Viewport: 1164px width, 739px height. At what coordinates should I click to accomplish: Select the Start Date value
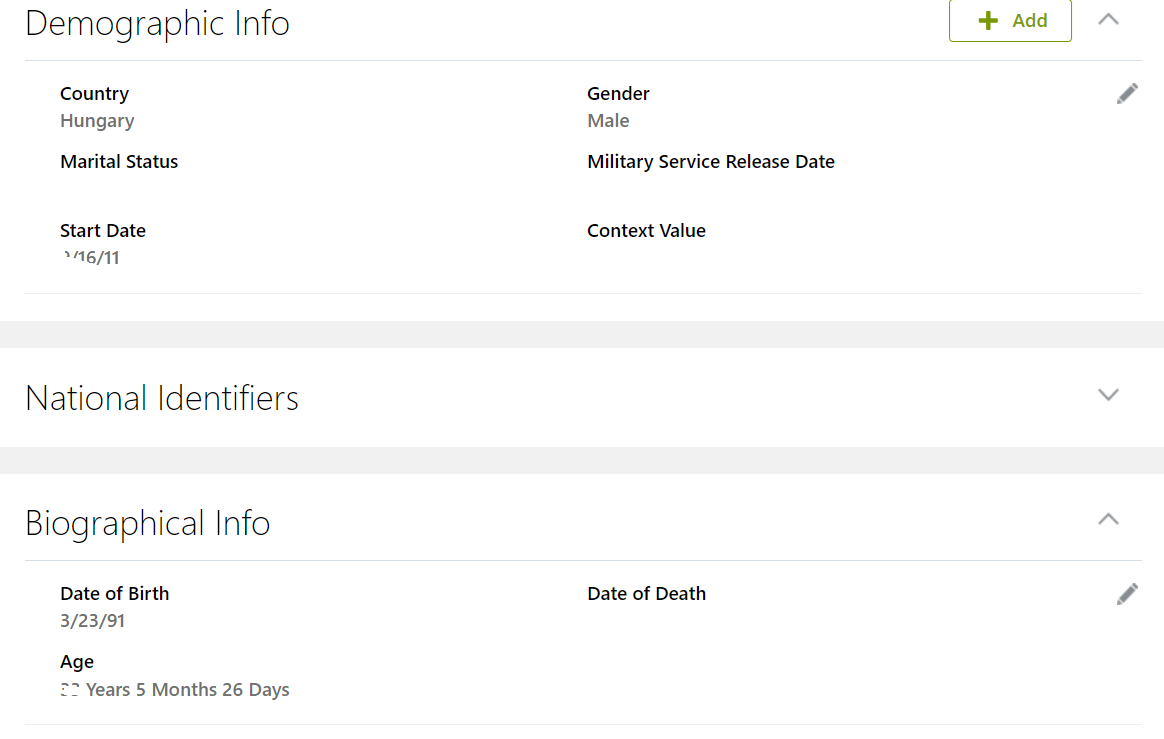point(92,257)
